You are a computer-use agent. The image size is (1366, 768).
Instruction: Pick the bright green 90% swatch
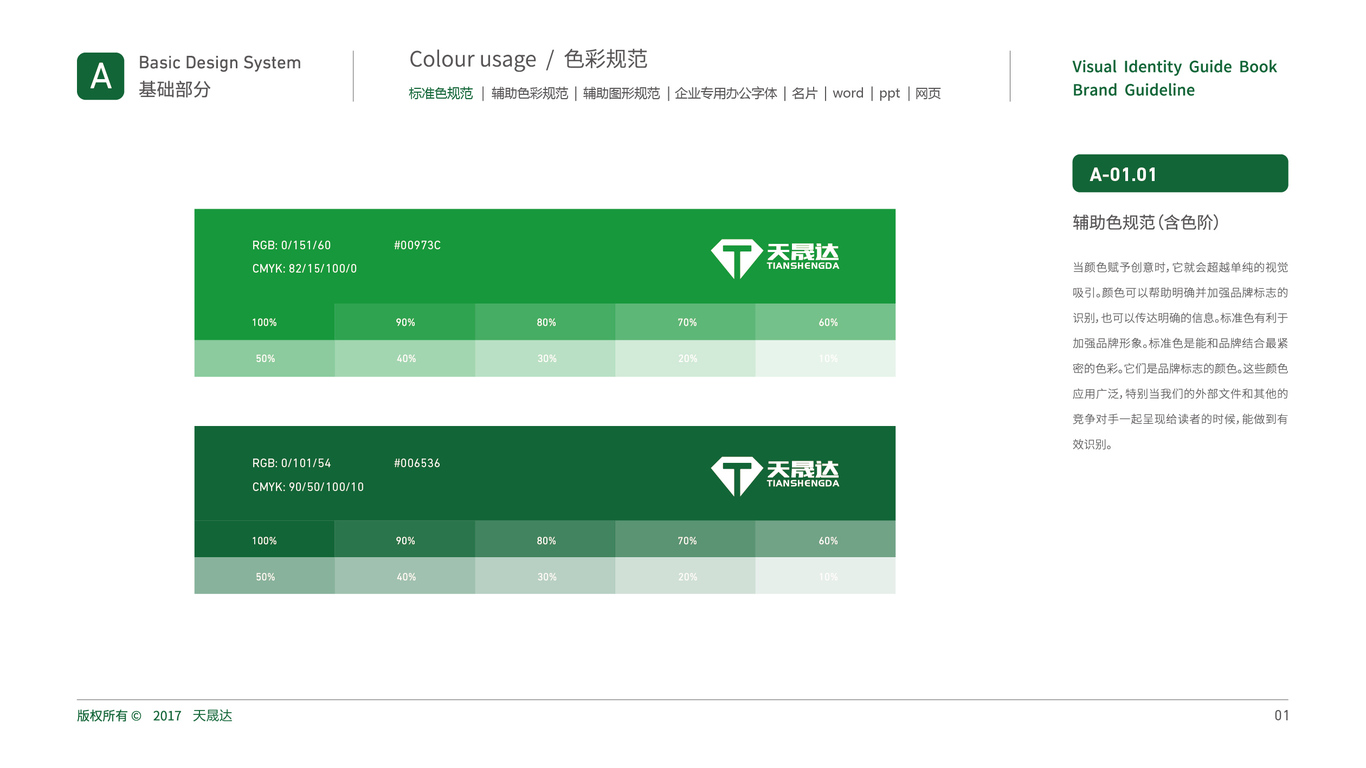405,322
